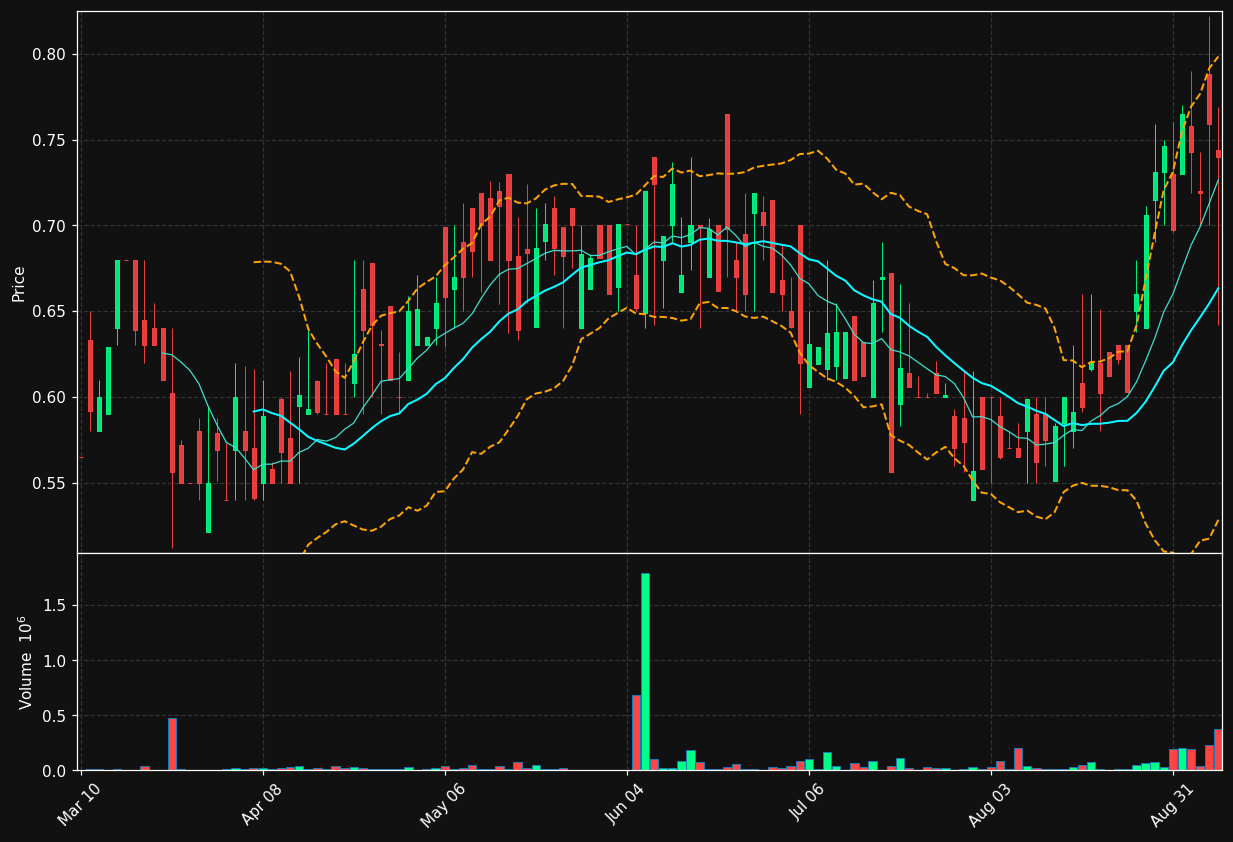
Task: Click the Mar 10 date label
Action: [79, 805]
